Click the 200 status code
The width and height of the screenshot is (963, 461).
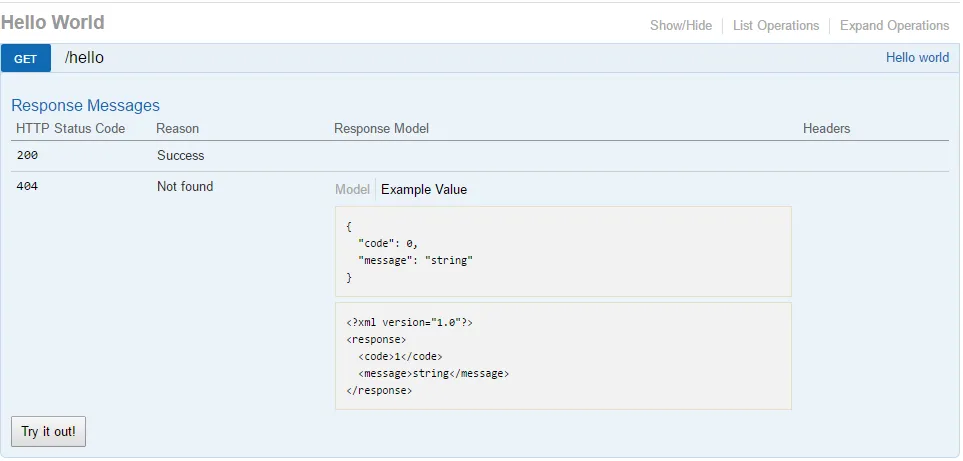tap(28, 156)
